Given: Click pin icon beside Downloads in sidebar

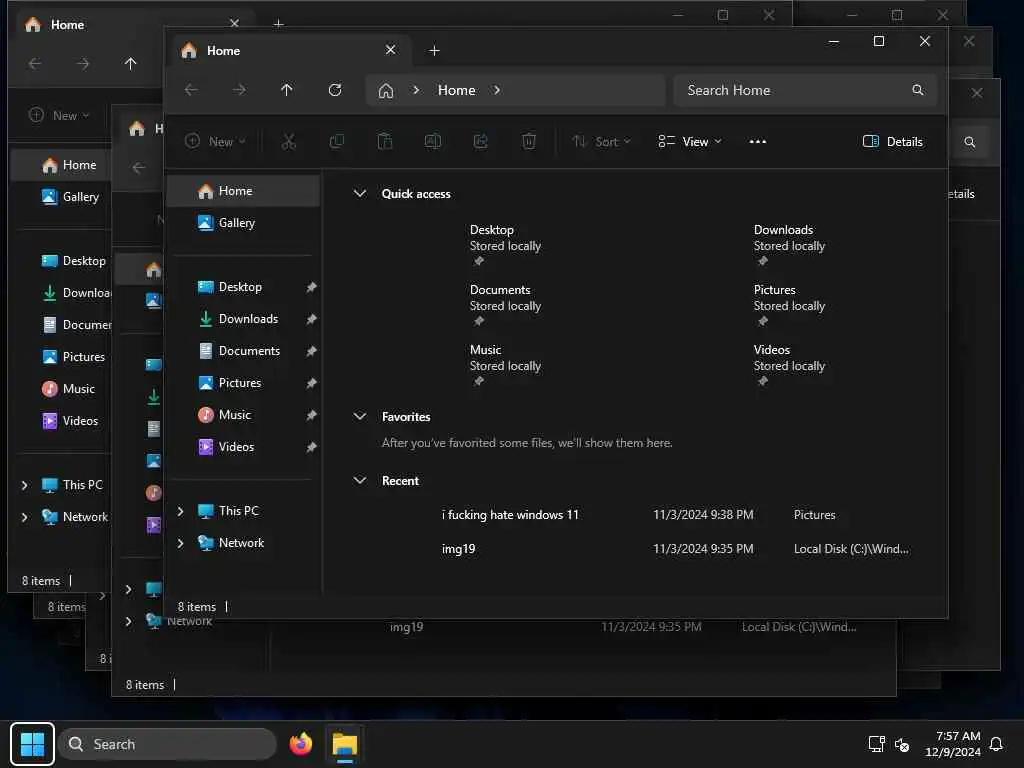Looking at the screenshot, I should (x=312, y=319).
